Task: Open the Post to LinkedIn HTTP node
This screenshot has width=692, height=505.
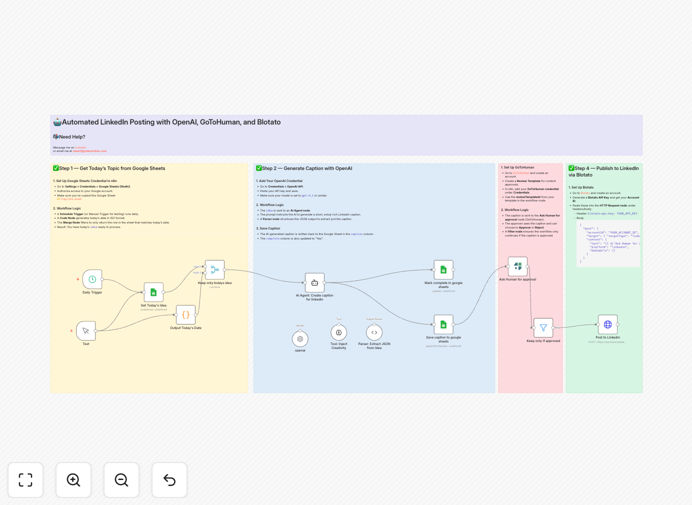Action: click(608, 324)
